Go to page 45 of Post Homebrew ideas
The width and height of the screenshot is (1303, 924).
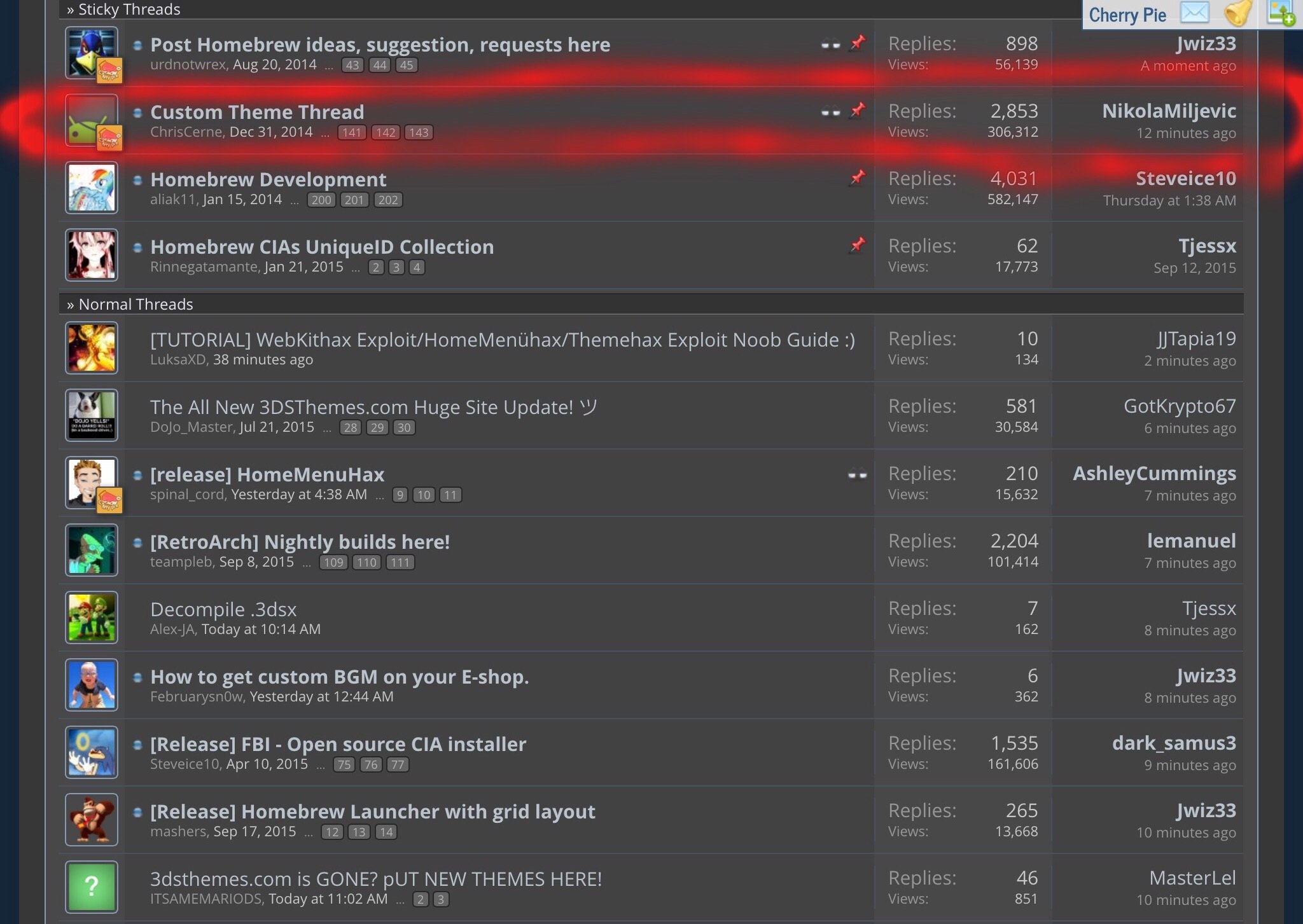[x=407, y=65]
